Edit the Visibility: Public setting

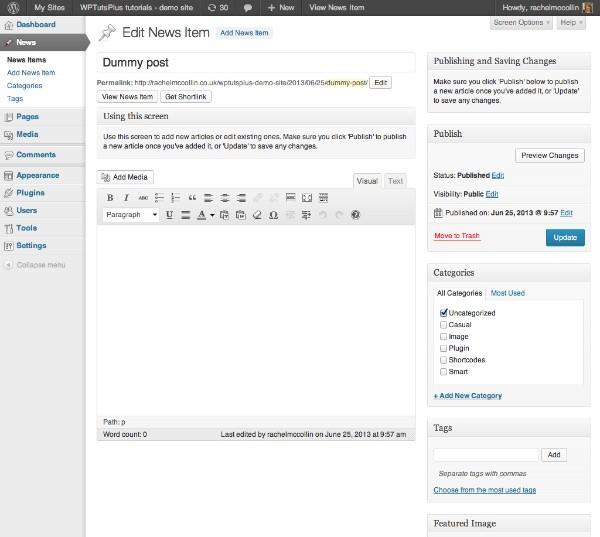click(x=492, y=194)
